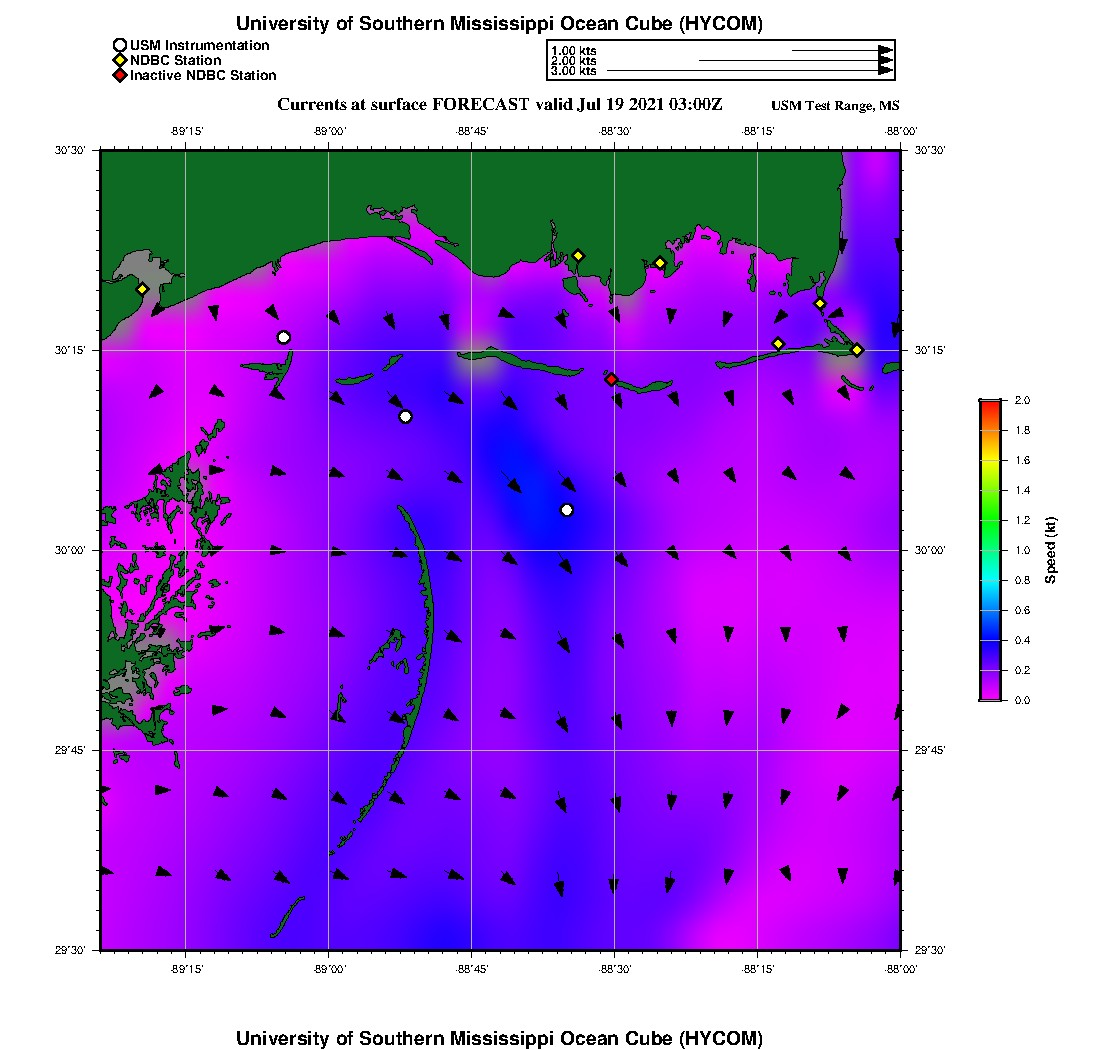Viewport: 1100px width, 1050px height.
Task: Click the NDBC station diamond at far west coast
Action: (x=142, y=289)
